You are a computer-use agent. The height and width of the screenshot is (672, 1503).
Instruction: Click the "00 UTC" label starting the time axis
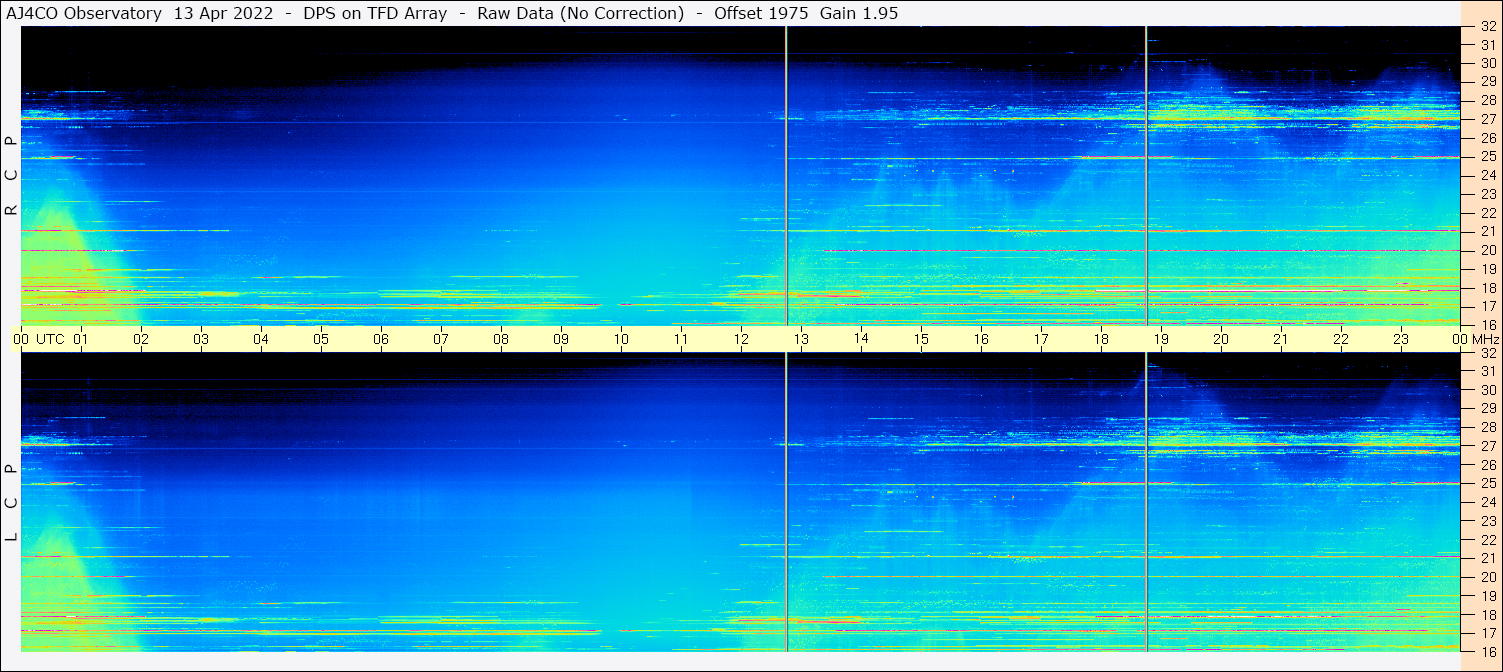[39, 339]
